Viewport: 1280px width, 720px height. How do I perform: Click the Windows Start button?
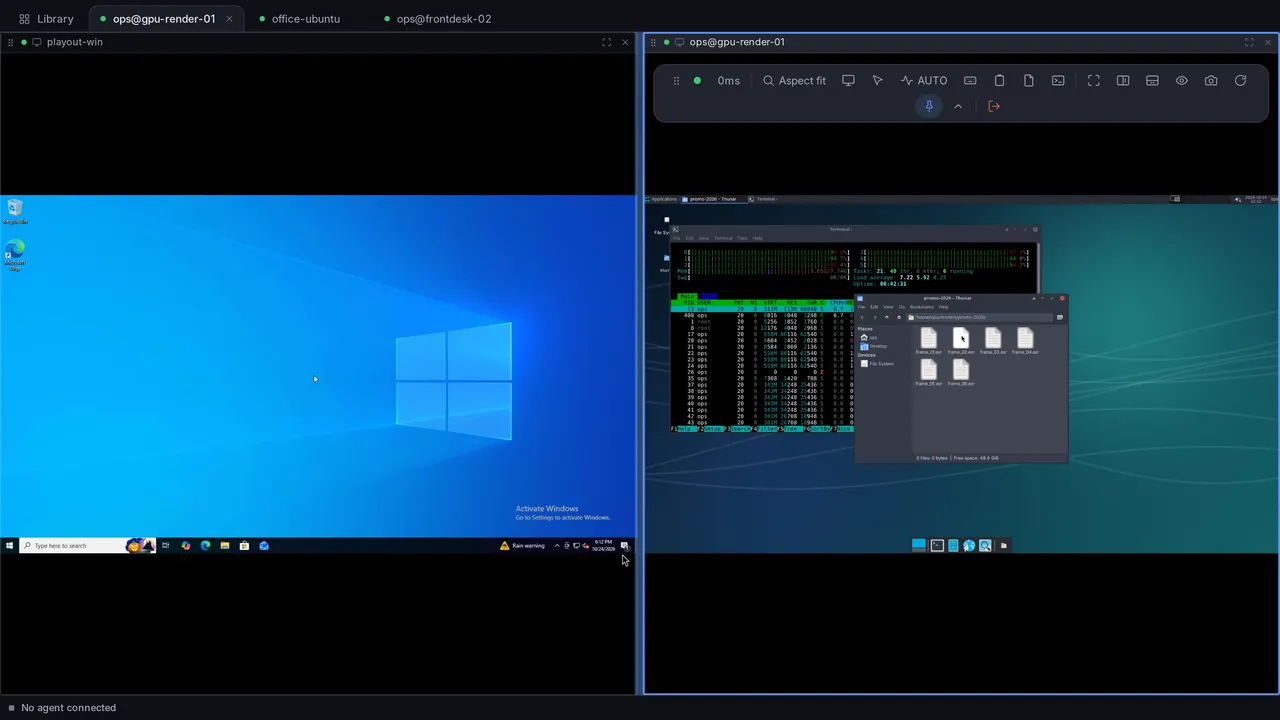pos(10,546)
